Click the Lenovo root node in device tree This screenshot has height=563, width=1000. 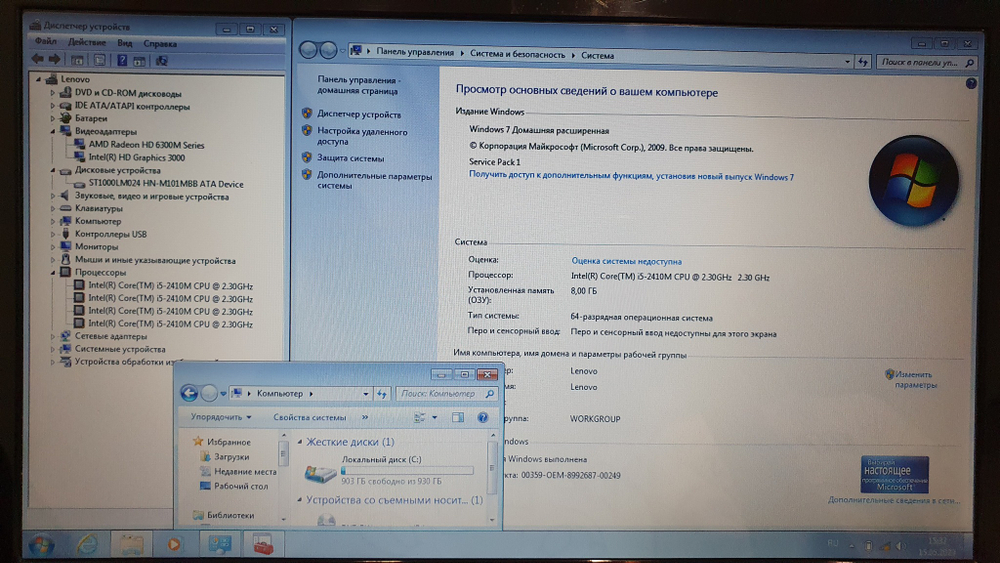[x=75, y=79]
